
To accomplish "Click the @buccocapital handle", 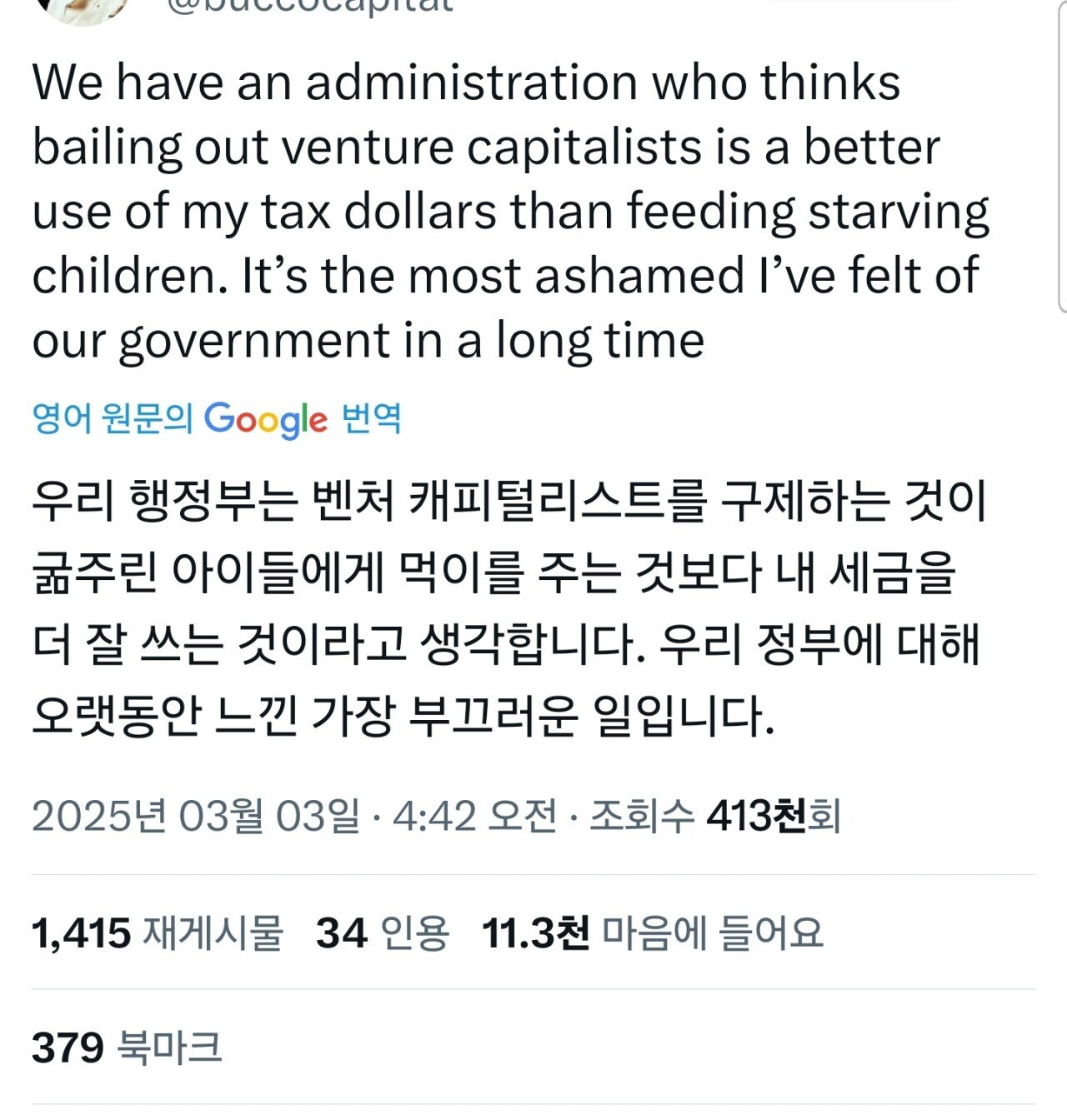I will (x=310, y=7).
